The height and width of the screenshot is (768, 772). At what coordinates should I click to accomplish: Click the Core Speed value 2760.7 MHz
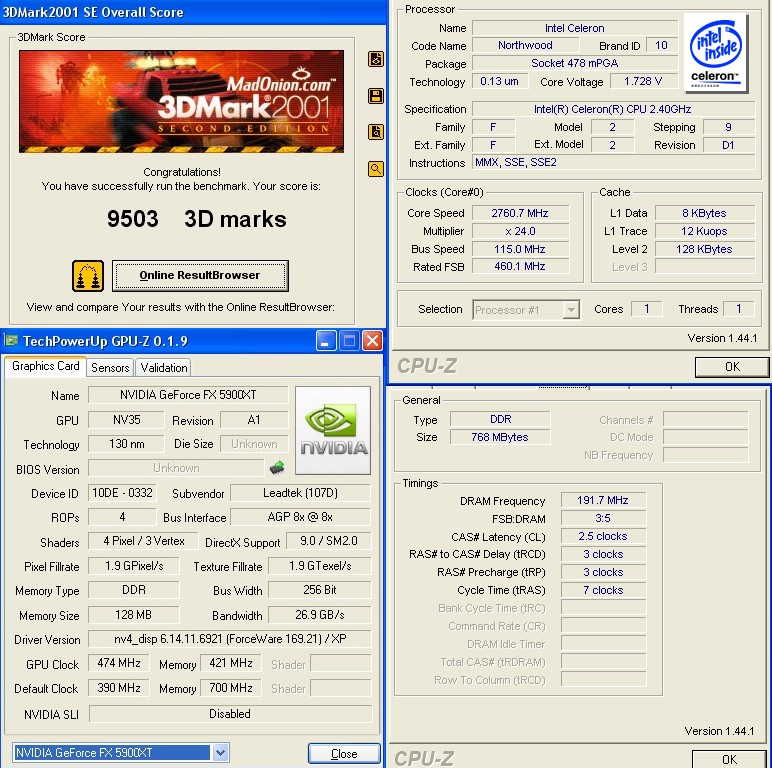(x=520, y=213)
